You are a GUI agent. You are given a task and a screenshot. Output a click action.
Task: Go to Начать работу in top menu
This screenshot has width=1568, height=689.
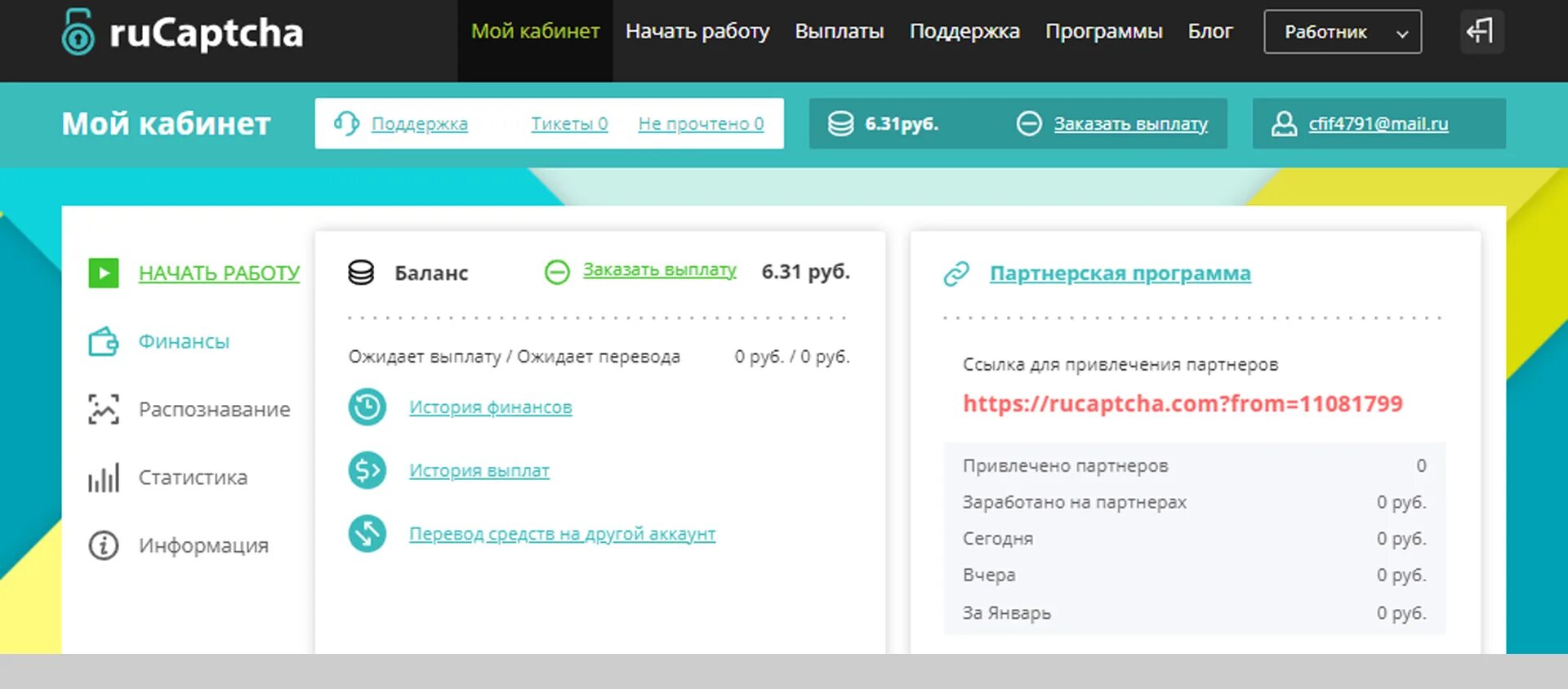click(697, 31)
